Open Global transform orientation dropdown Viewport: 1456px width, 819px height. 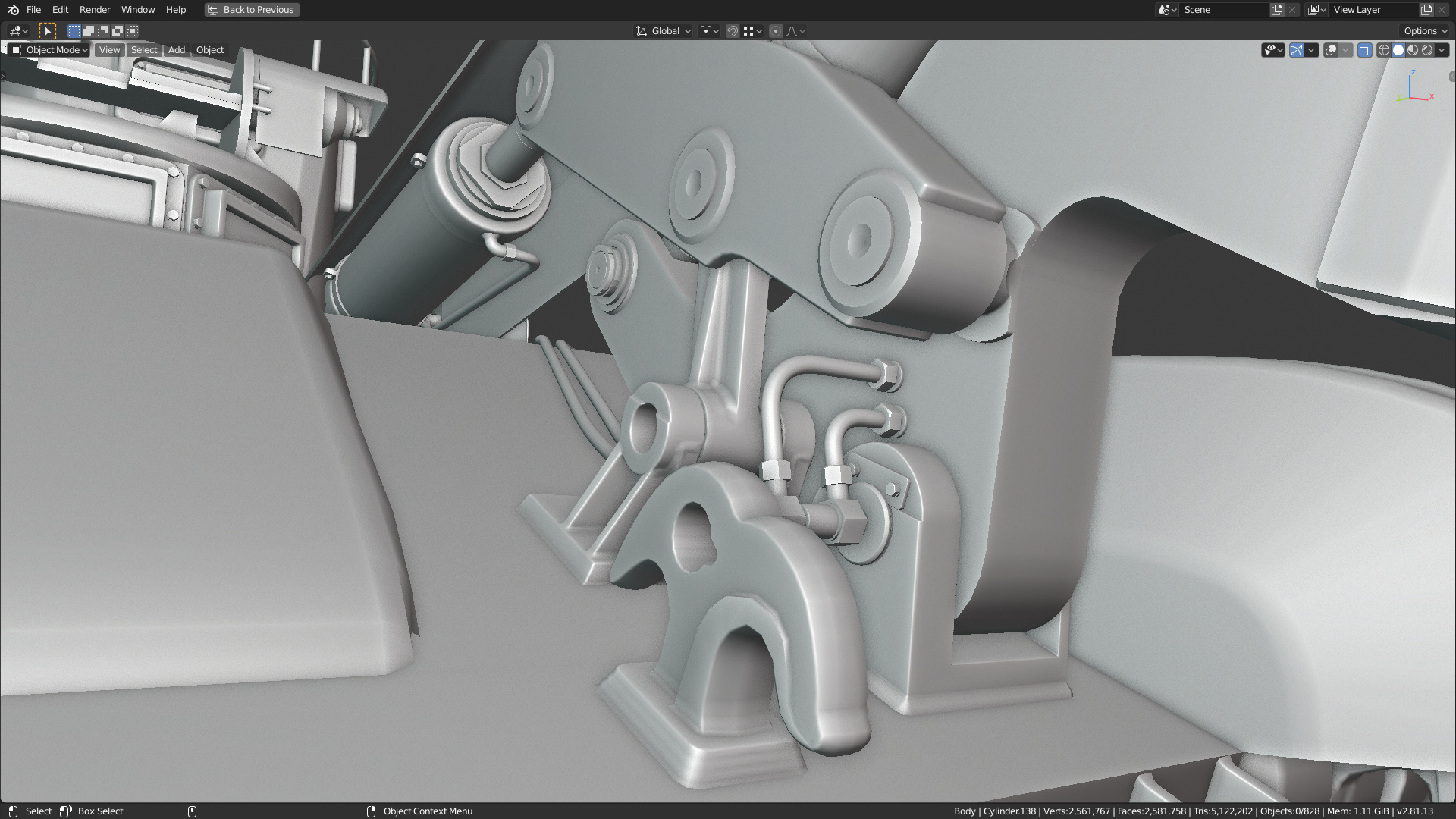(x=664, y=31)
